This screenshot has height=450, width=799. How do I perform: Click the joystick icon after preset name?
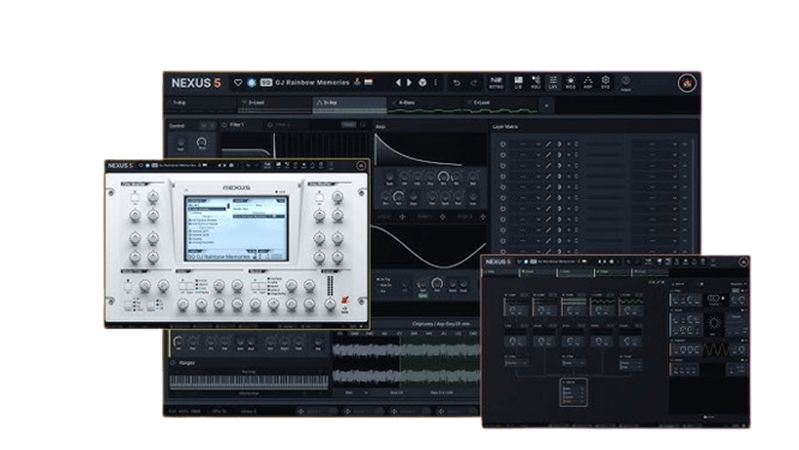pyautogui.click(x=357, y=82)
